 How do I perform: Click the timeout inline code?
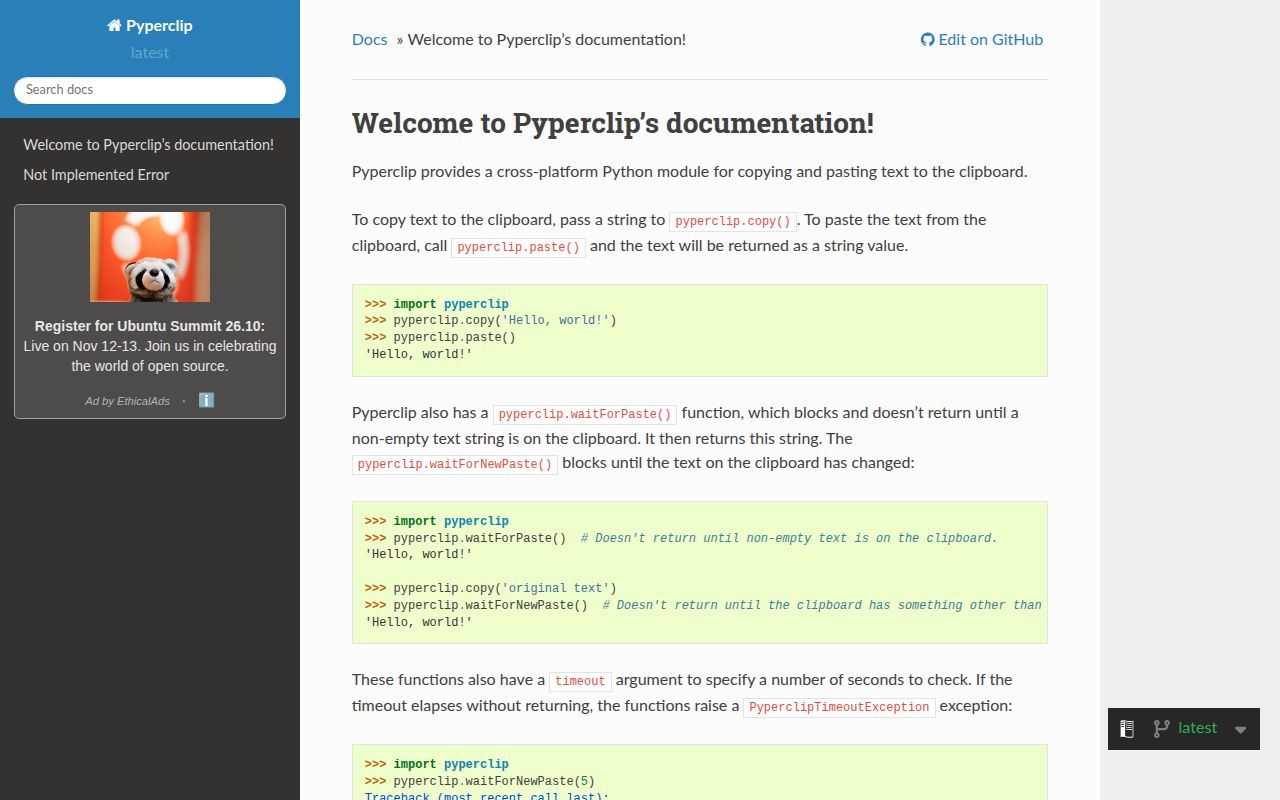[x=580, y=681]
